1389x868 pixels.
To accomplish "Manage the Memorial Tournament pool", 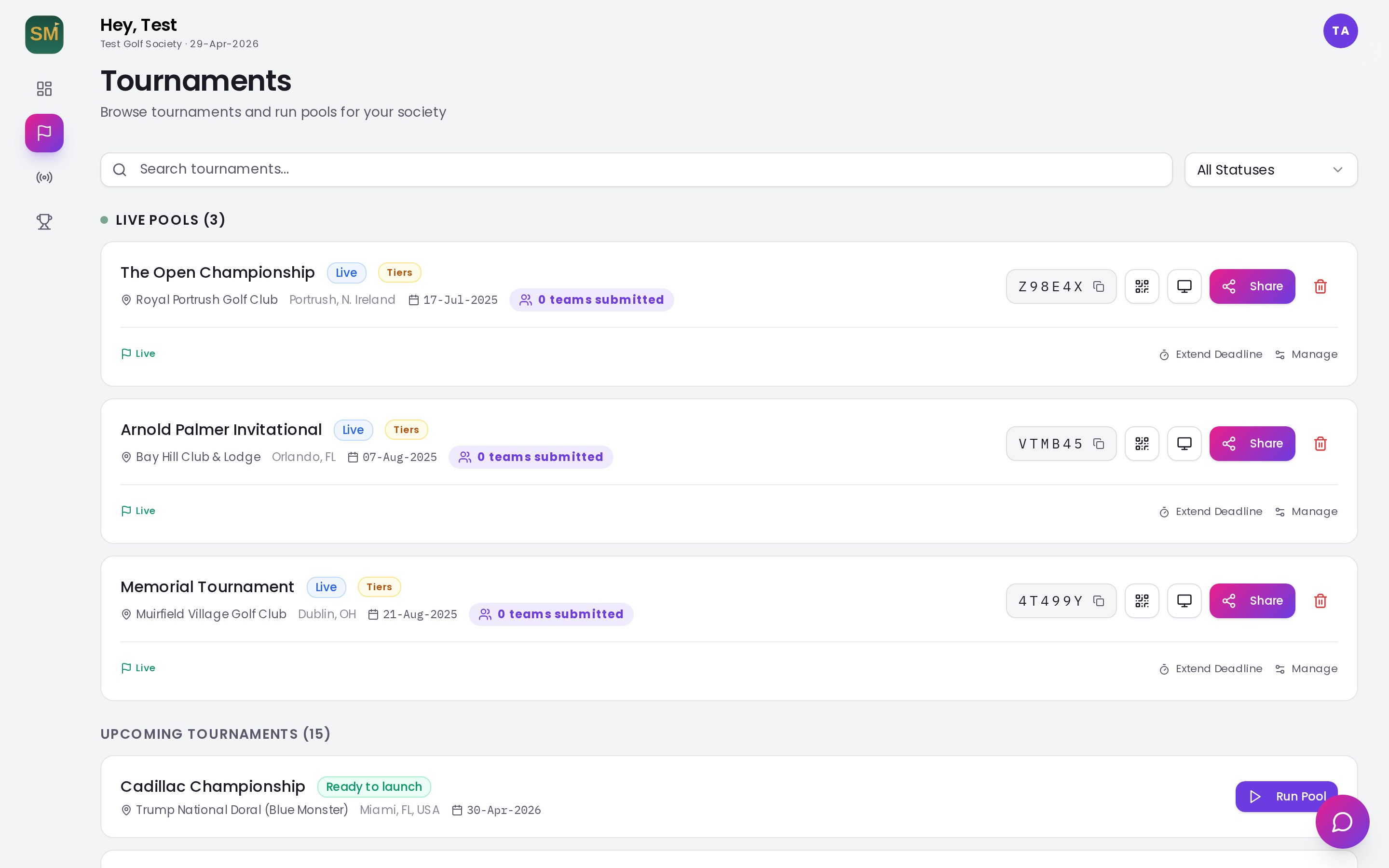I will 1306,669.
